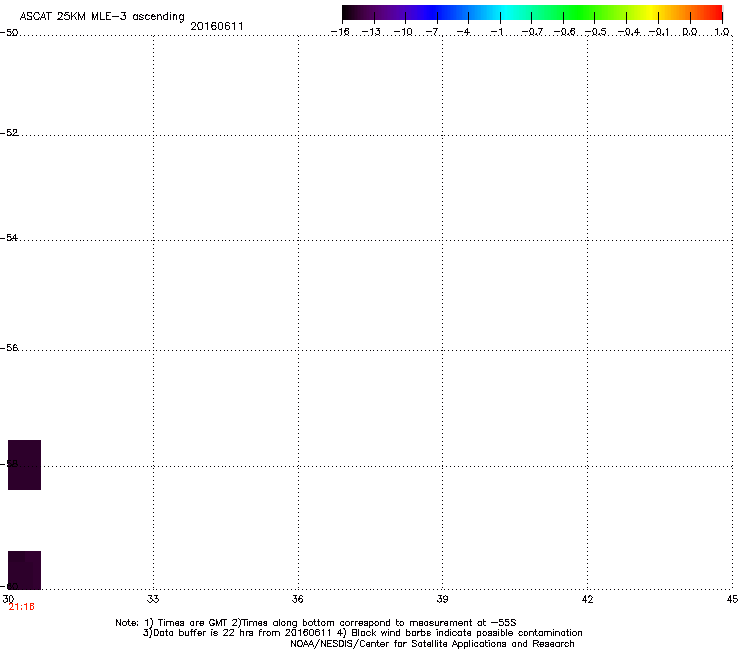Click longitude label 45 on bottom axis
Viewport: 740px width, 650px height.
[x=732, y=599]
